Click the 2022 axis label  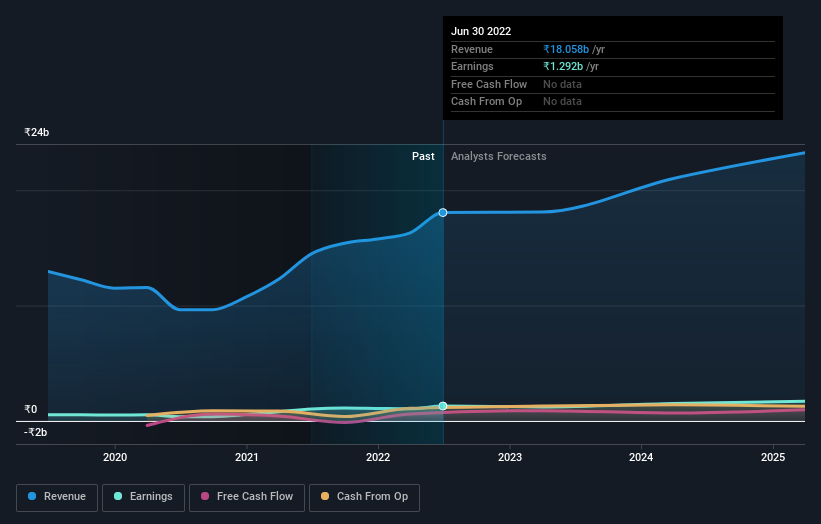(x=378, y=458)
